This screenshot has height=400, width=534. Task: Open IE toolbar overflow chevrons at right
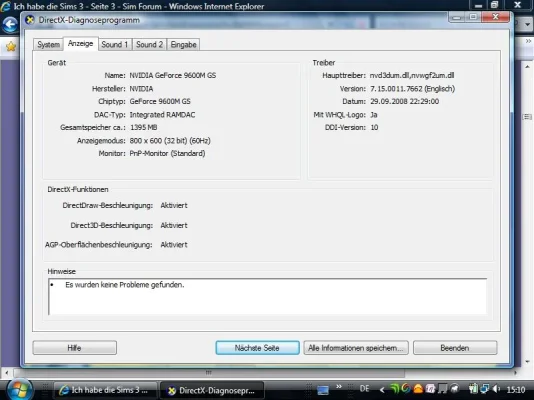pyautogui.click(x=528, y=41)
